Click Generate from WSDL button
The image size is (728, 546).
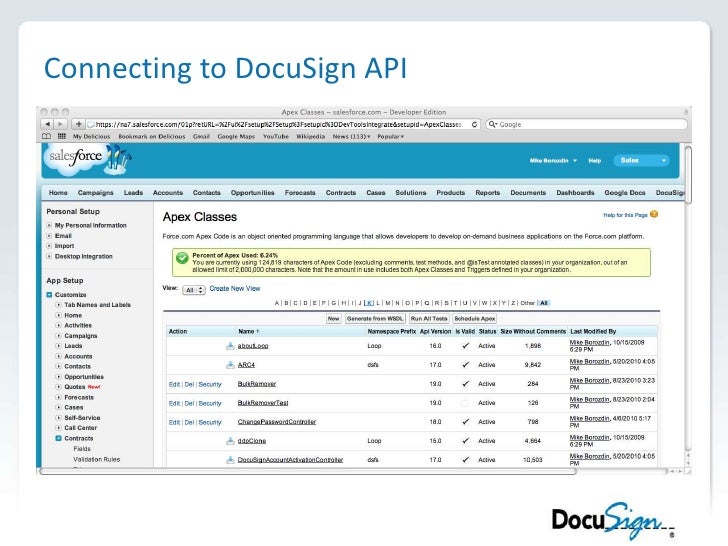(375, 318)
